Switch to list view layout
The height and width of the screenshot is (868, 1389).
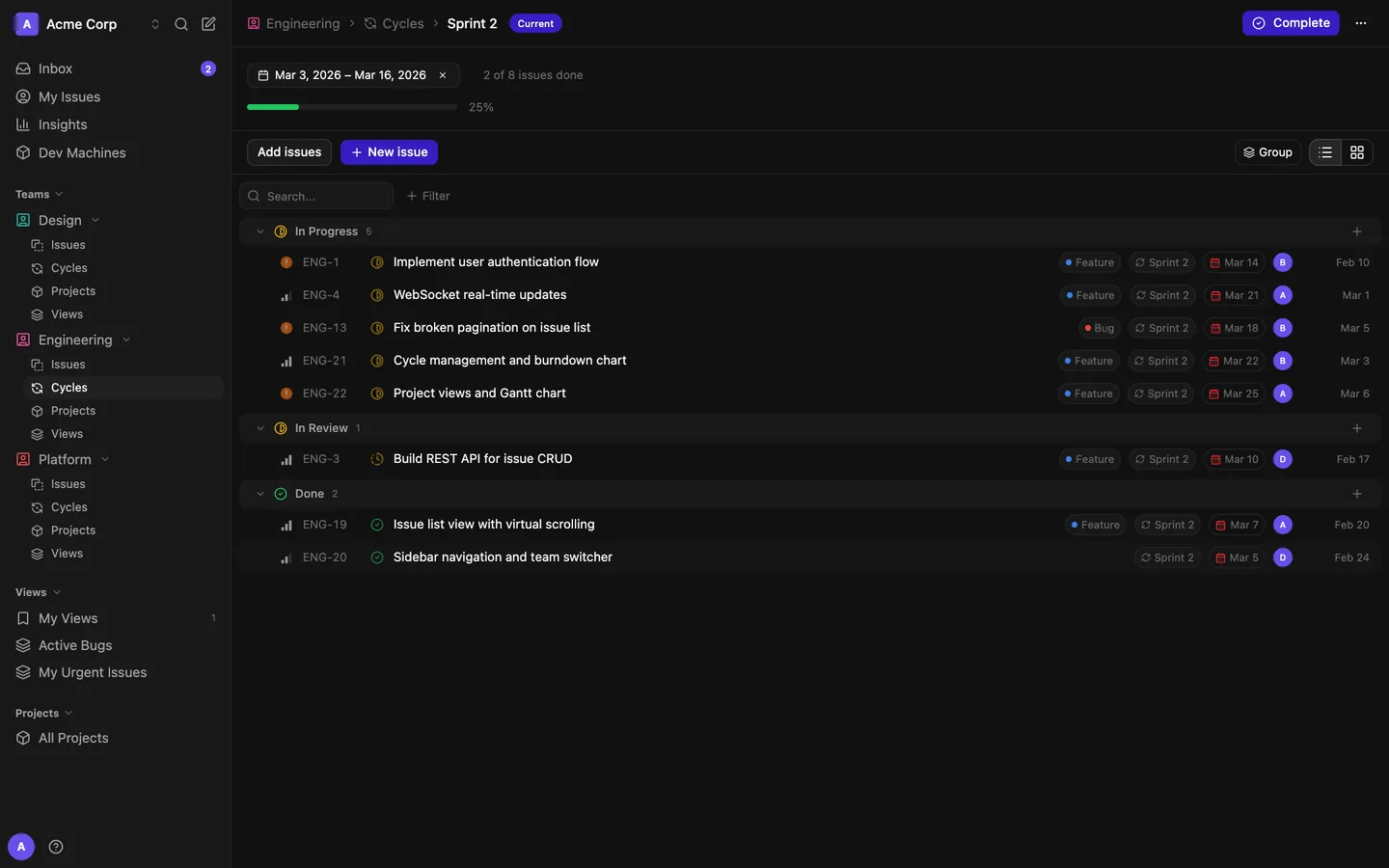click(1325, 152)
